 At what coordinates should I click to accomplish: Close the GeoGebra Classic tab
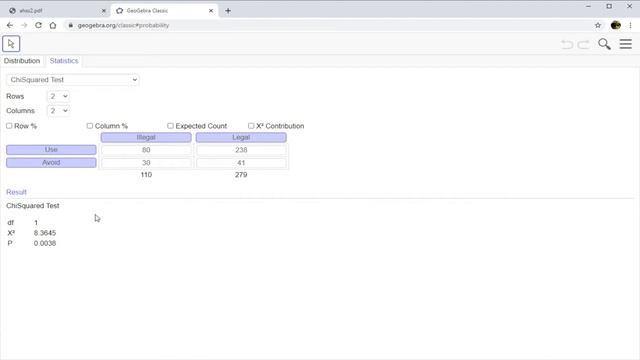tap(211, 11)
